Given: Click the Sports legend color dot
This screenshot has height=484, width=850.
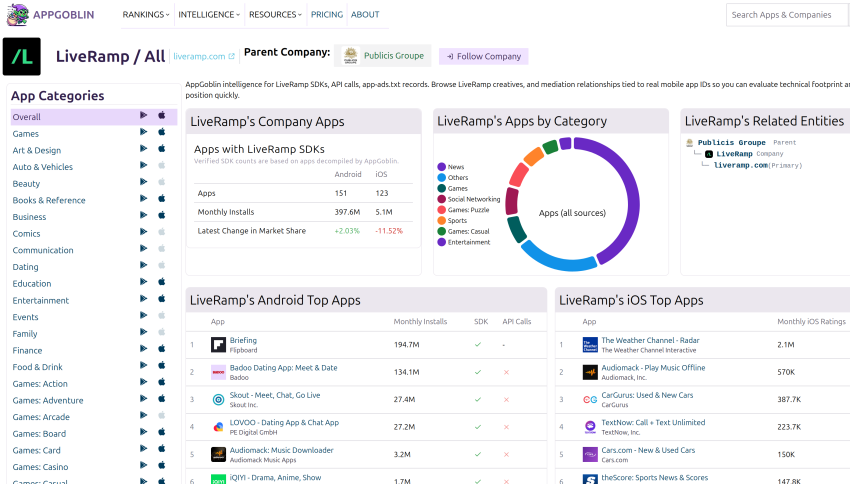Looking at the screenshot, I should point(442,221).
